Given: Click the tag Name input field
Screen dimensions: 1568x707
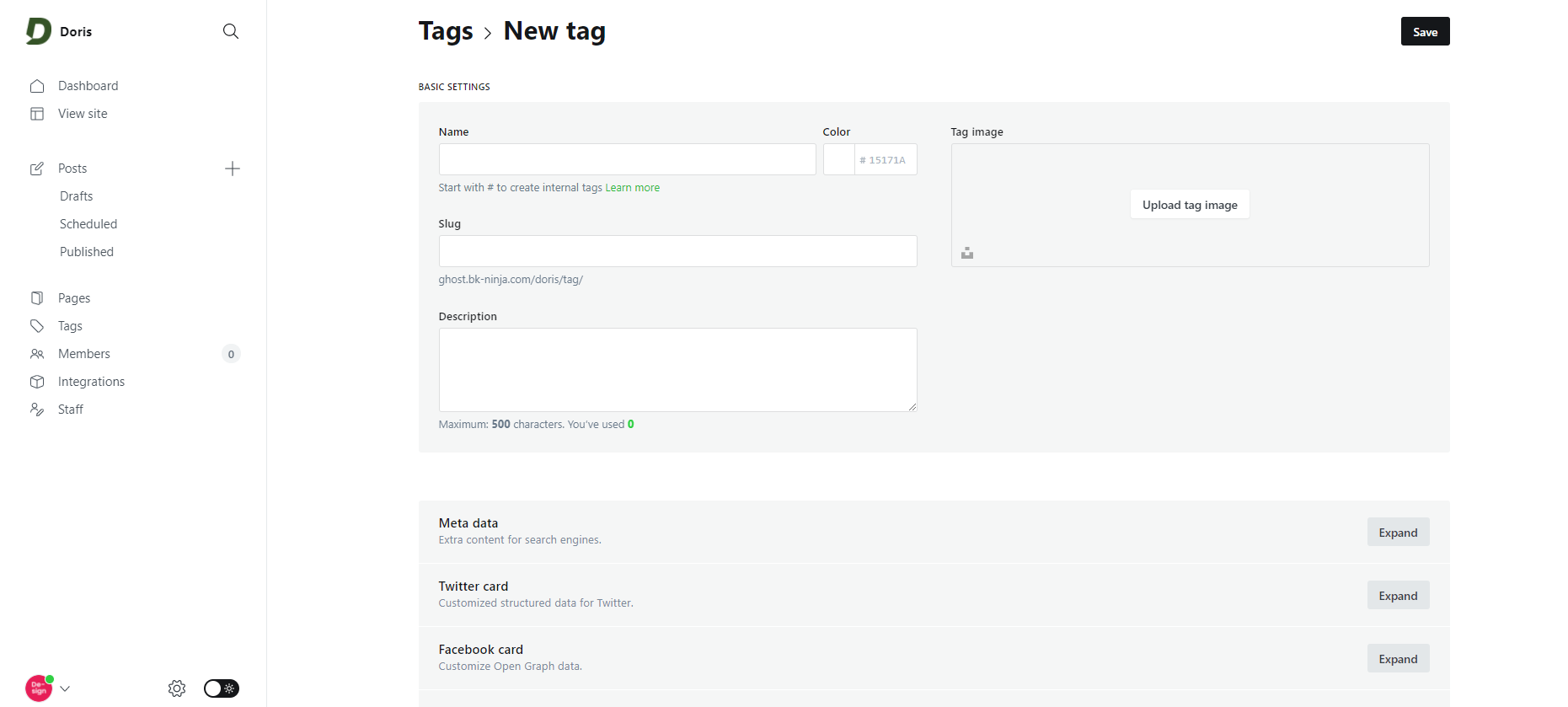Looking at the screenshot, I should pyautogui.click(x=627, y=159).
